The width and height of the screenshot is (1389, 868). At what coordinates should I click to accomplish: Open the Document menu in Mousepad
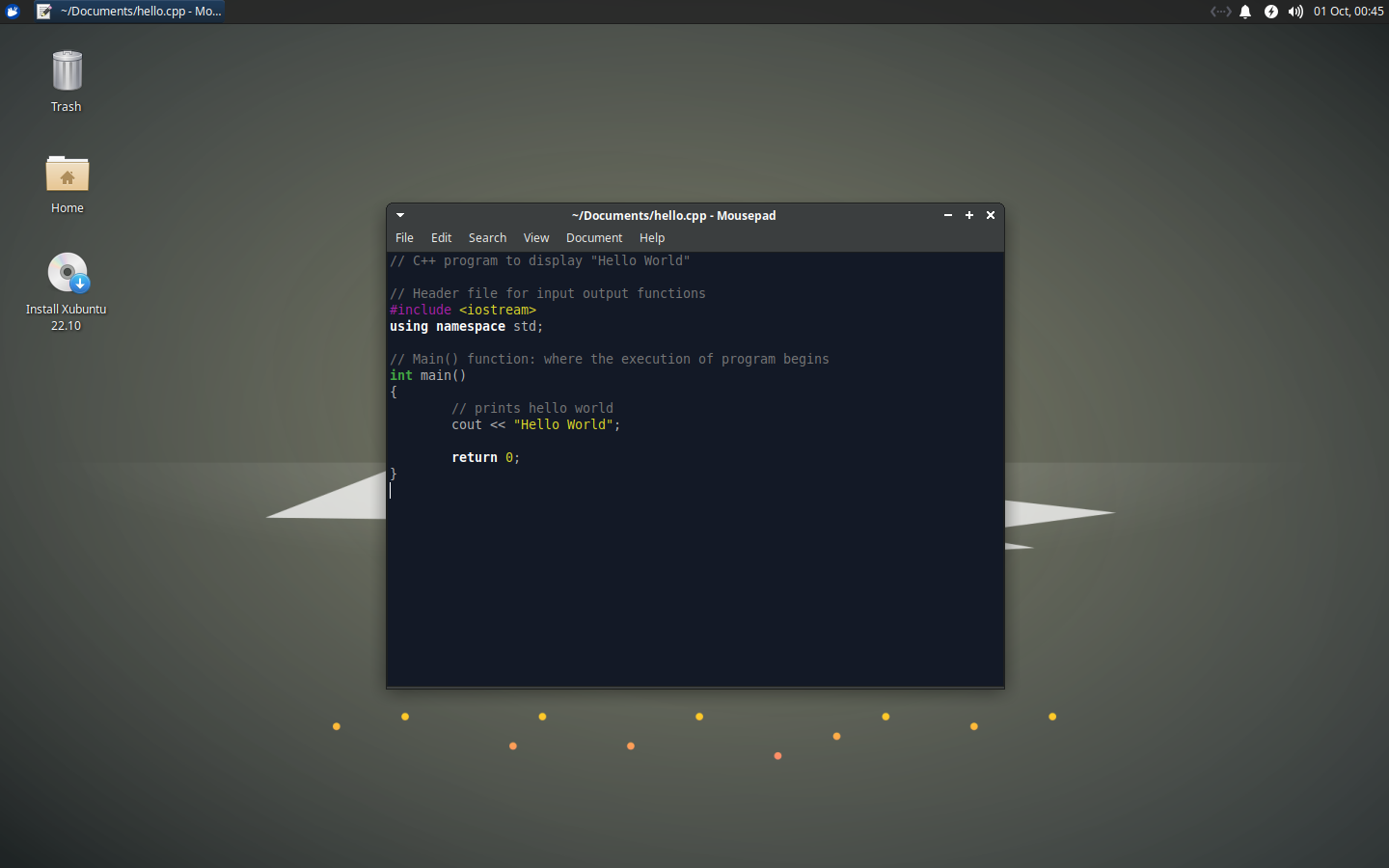[594, 237]
